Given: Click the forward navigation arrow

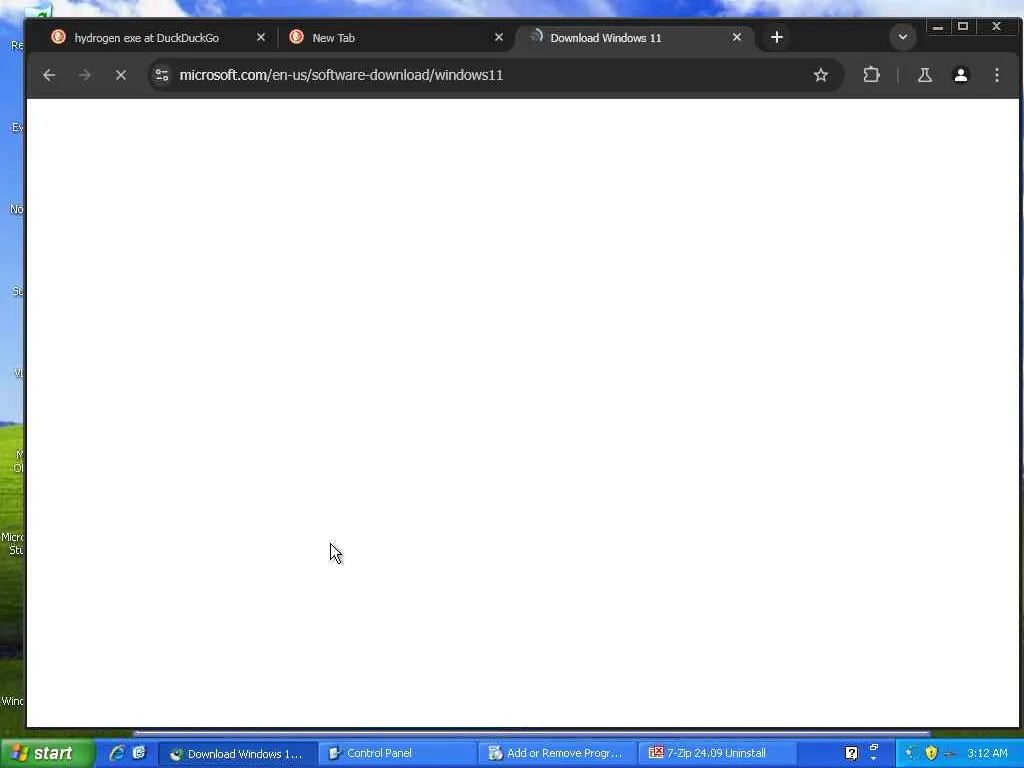Looking at the screenshot, I should coord(85,75).
